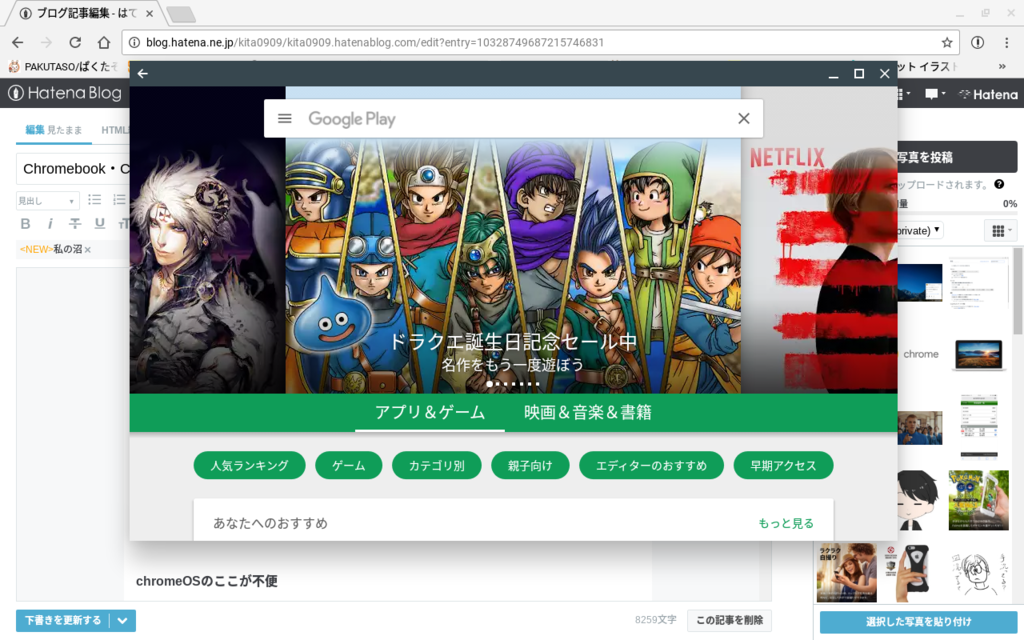Bookmark this page with the star icon
The height and width of the screenshot is (640, 1024).
coord(946,42)
